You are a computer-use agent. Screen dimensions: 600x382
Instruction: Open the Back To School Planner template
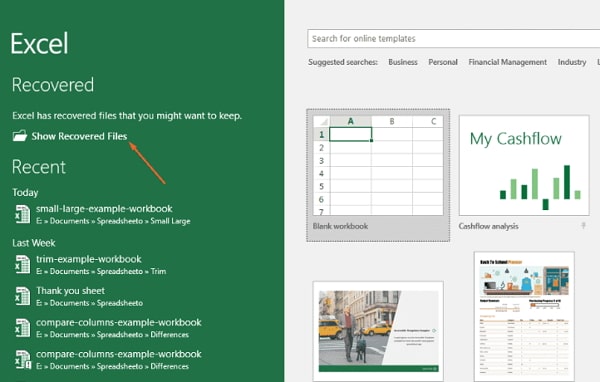(524, 317)
